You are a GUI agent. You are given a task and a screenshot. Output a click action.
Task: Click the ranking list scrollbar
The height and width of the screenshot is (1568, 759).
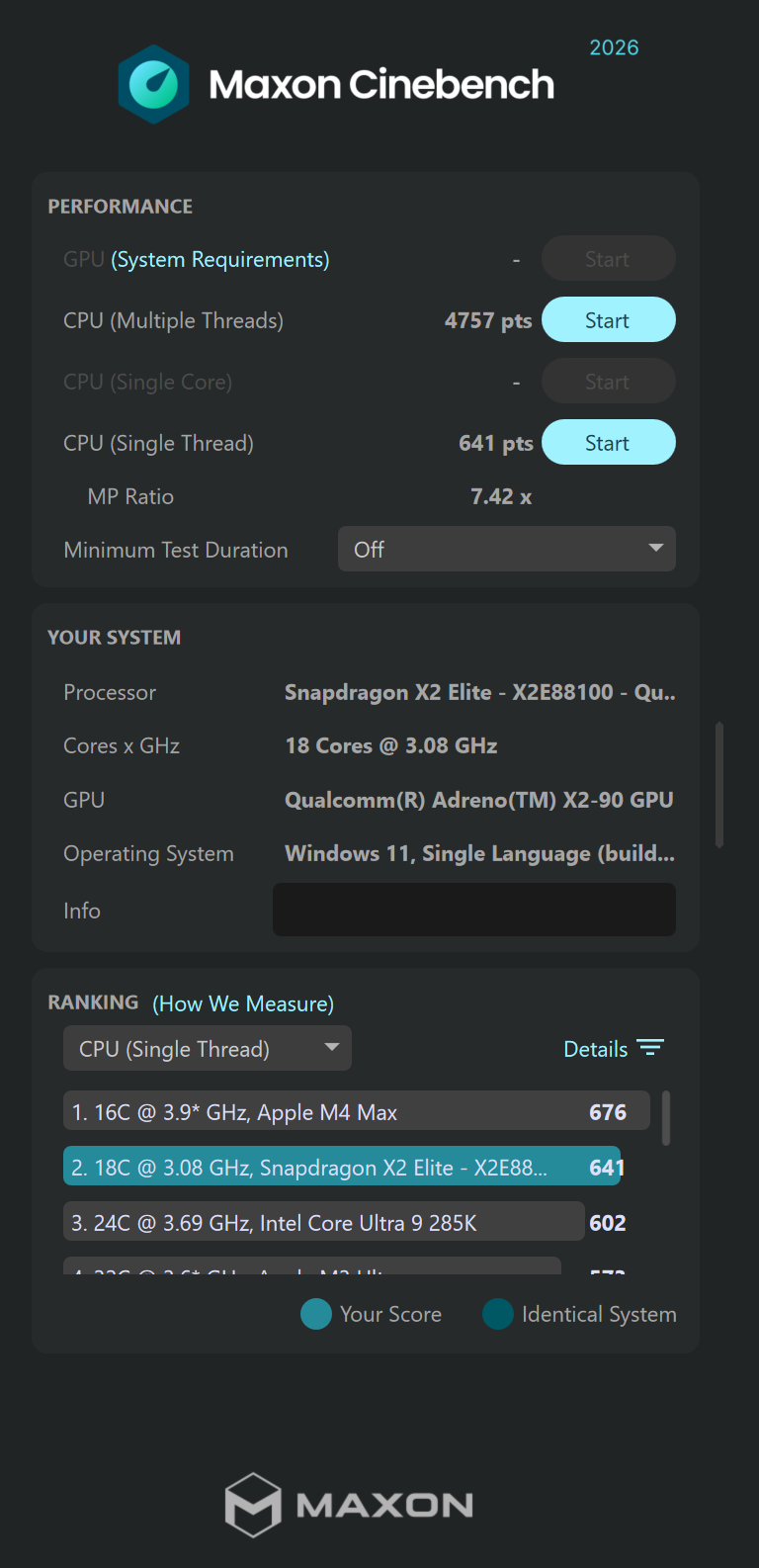click(x=666, y=1118)
